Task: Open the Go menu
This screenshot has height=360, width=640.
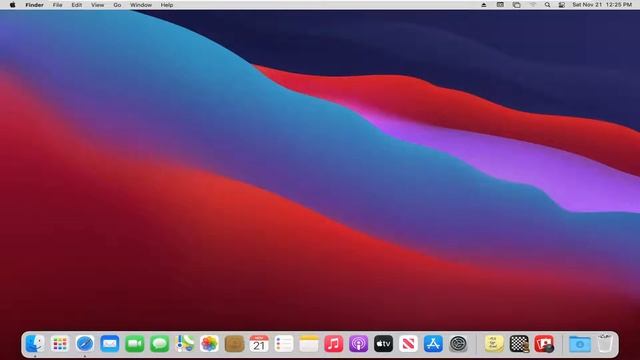Action: 117,5
